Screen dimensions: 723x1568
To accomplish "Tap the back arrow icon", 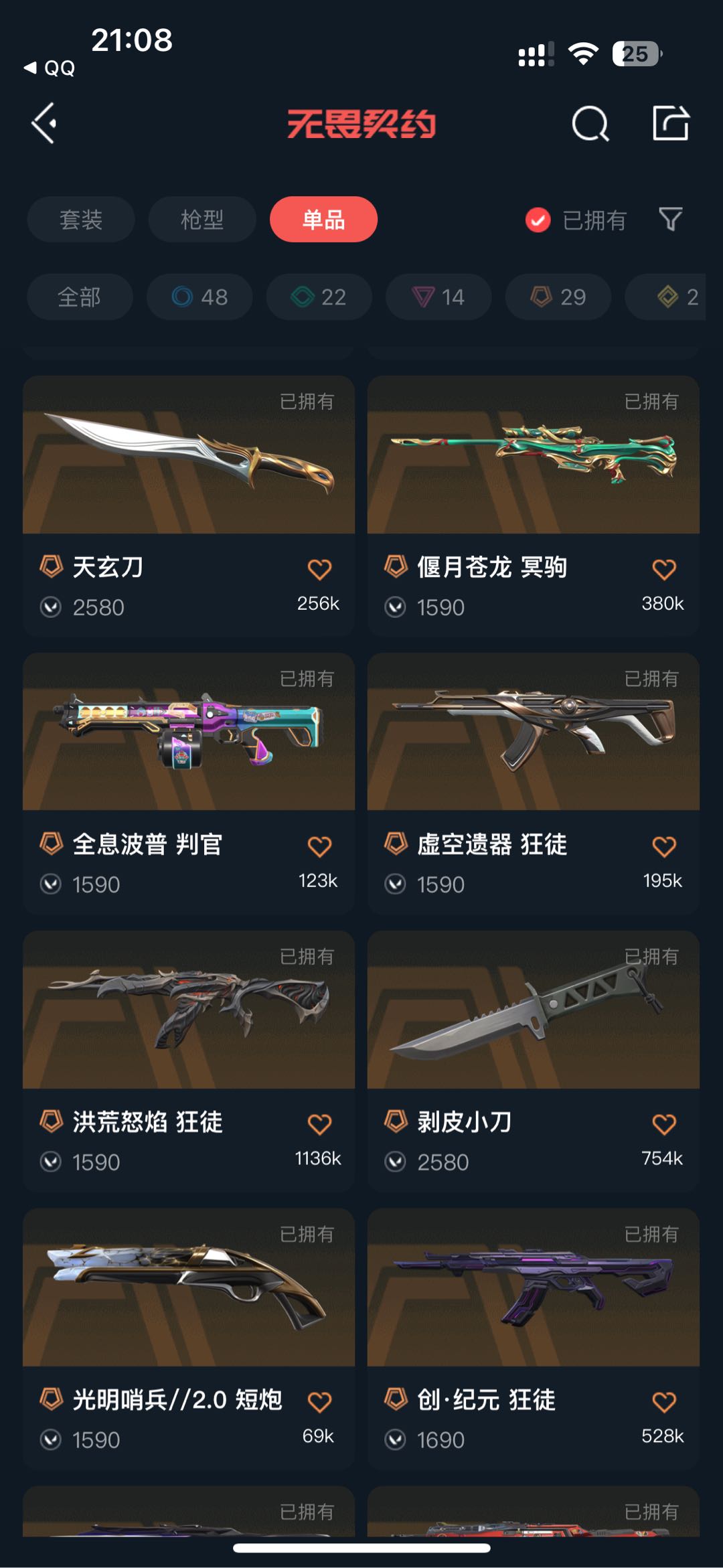I will click(x=44, y=123).
